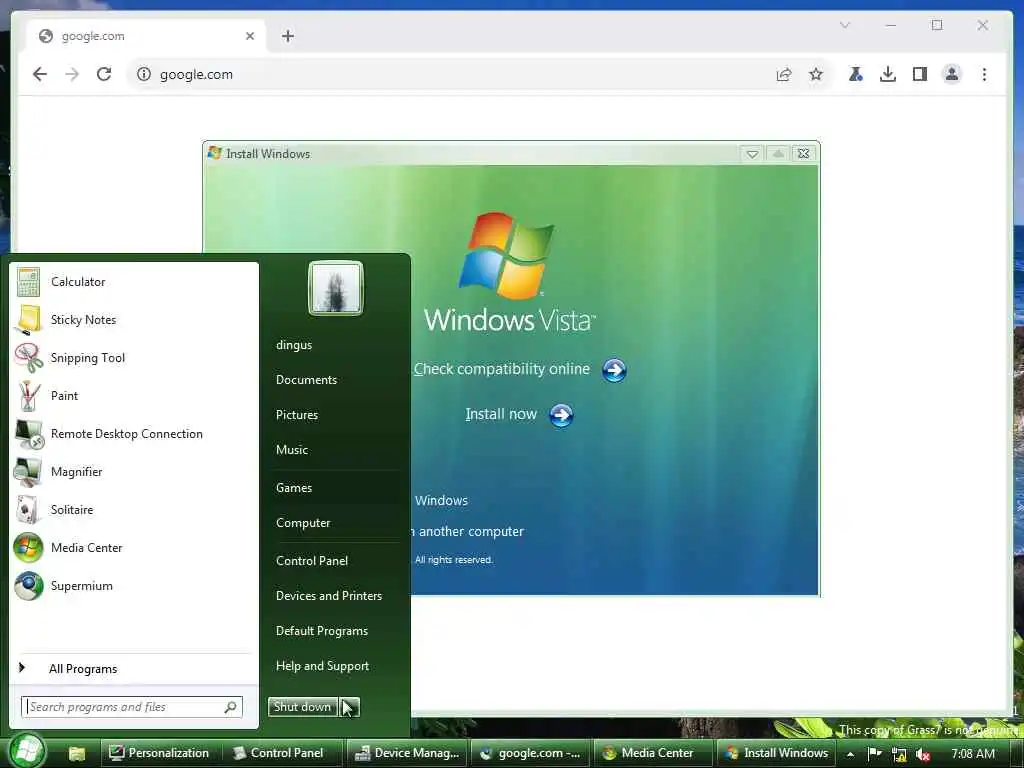Launch Media Center from Start menu list
Screen dimensions: 1024x768
point(134,548)
